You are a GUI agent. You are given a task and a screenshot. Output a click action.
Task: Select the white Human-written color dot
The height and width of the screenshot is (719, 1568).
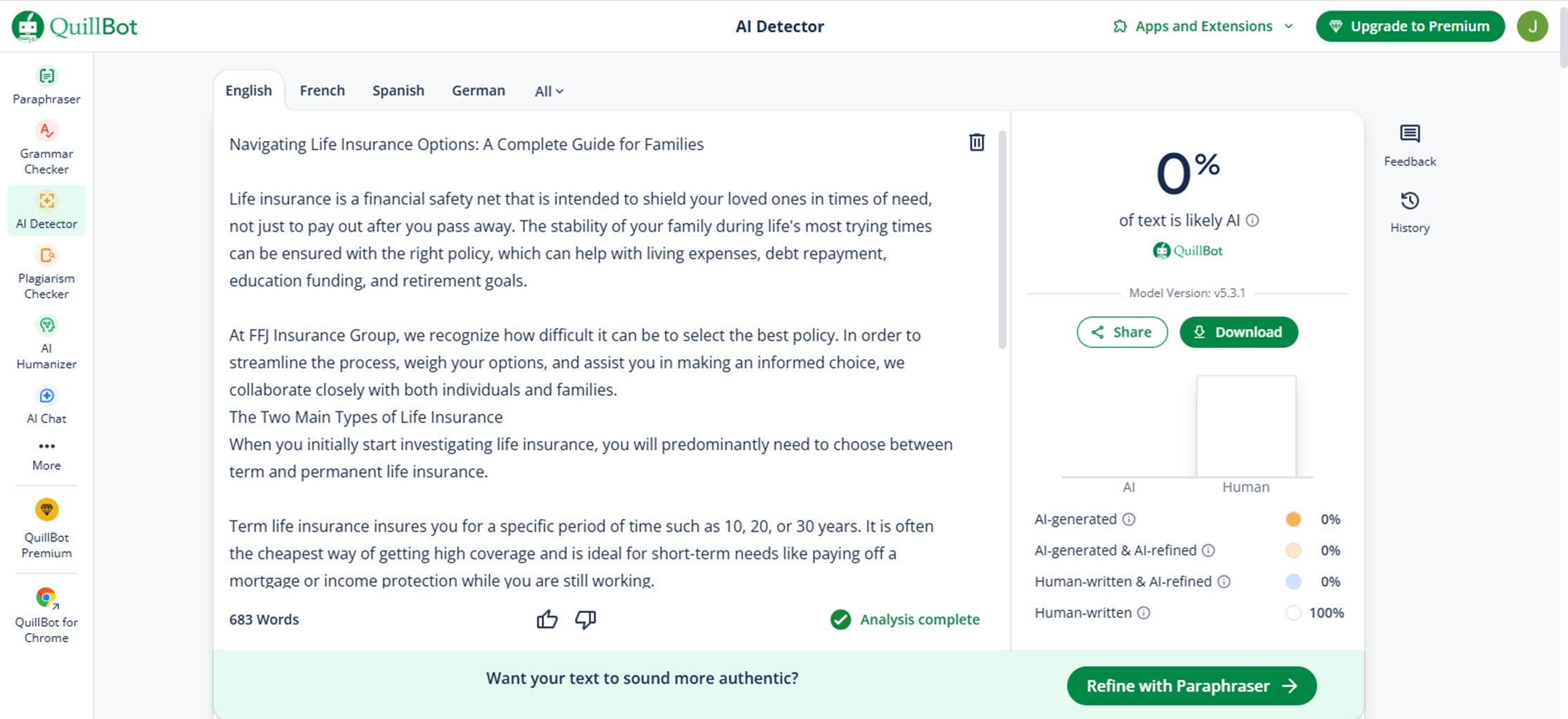1293,613
